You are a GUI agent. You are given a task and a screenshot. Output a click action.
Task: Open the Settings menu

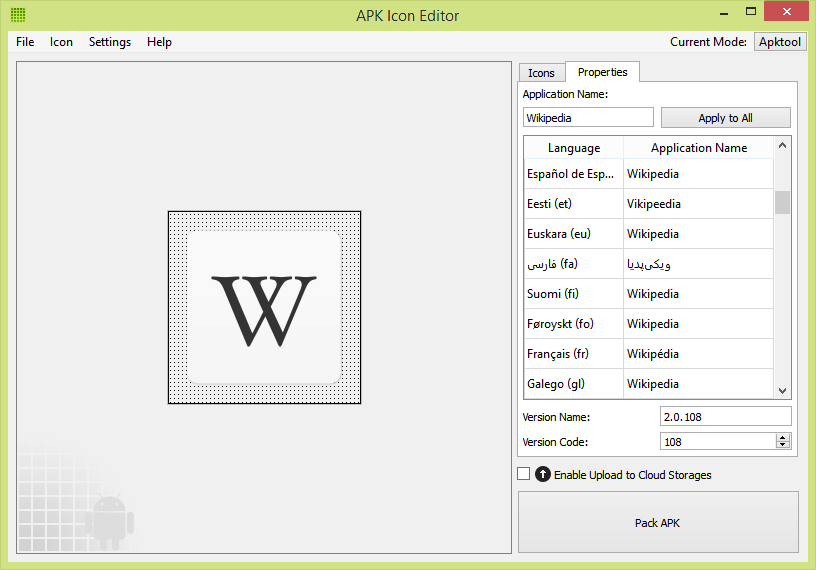[110, 42]
